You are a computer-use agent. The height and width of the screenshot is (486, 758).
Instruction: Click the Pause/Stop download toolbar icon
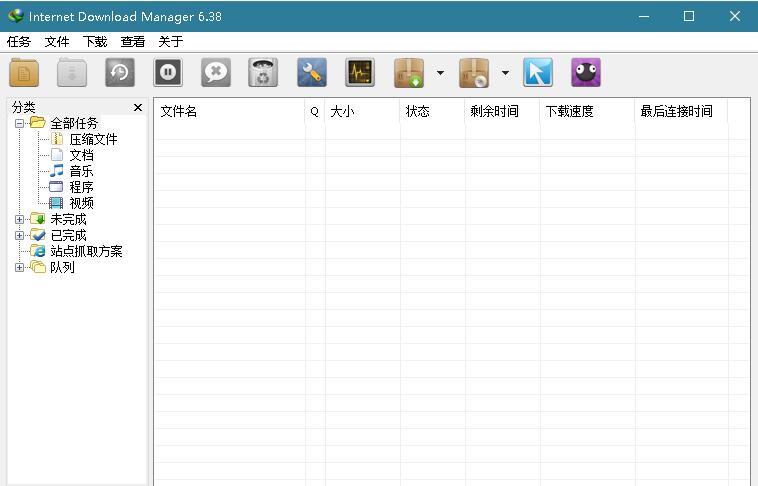tap(168, 73)
